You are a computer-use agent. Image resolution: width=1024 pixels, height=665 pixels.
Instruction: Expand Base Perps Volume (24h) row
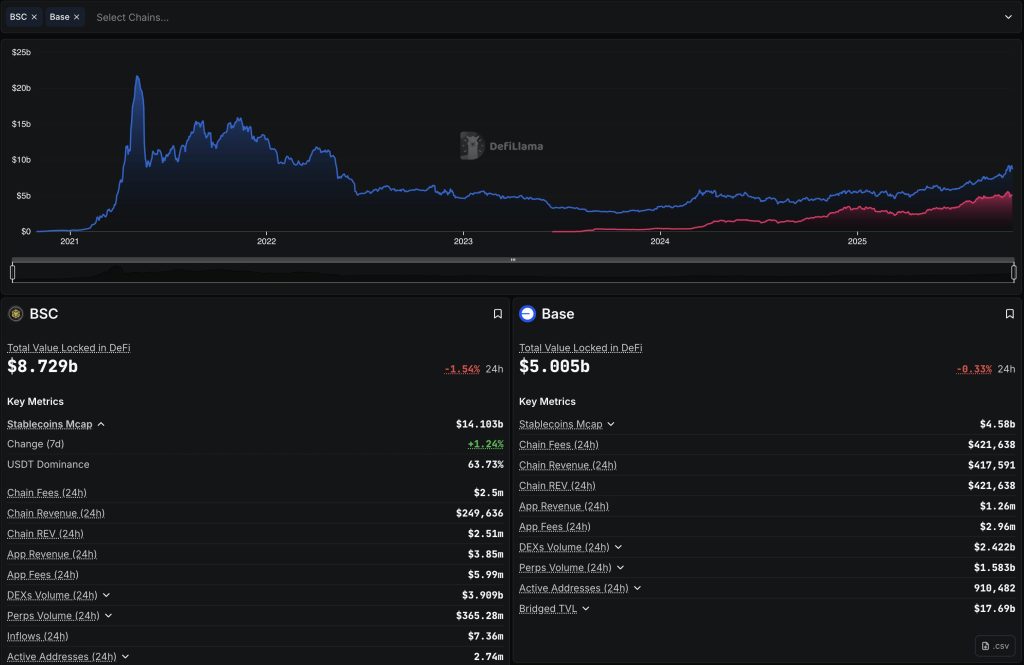click(620, 568)
